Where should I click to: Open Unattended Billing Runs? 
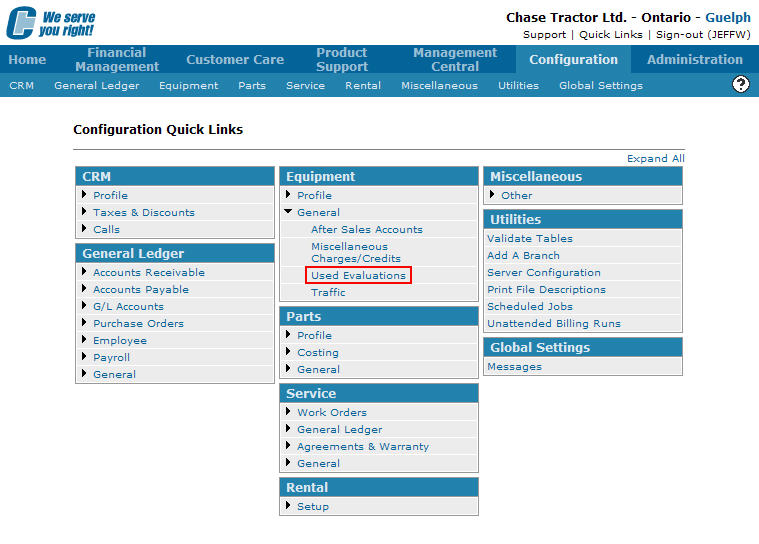coord(554,323)
